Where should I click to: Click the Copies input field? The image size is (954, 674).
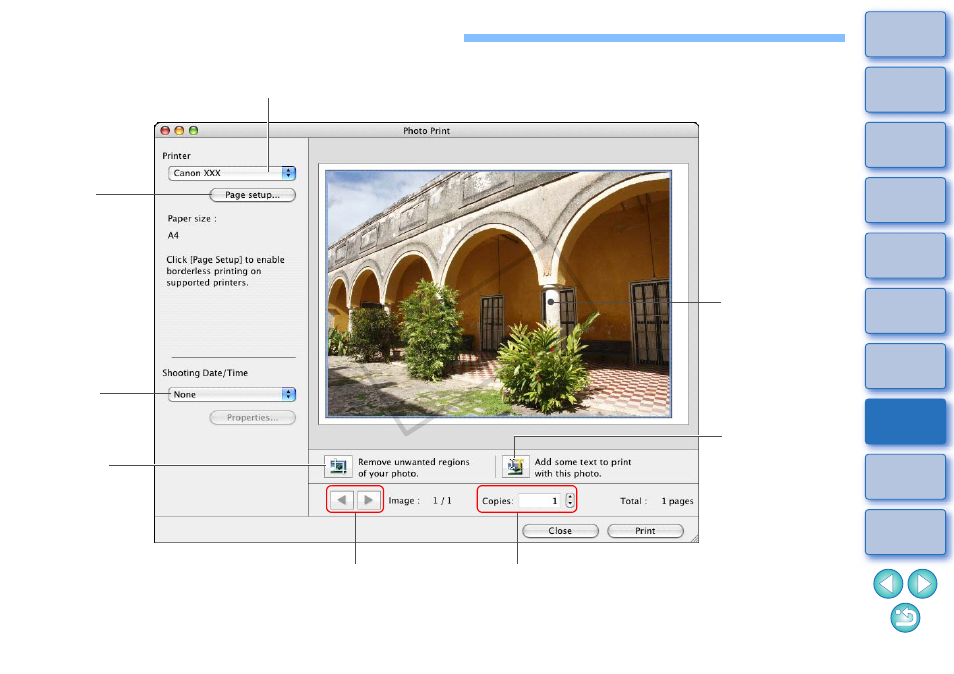(x=540, y=501)
